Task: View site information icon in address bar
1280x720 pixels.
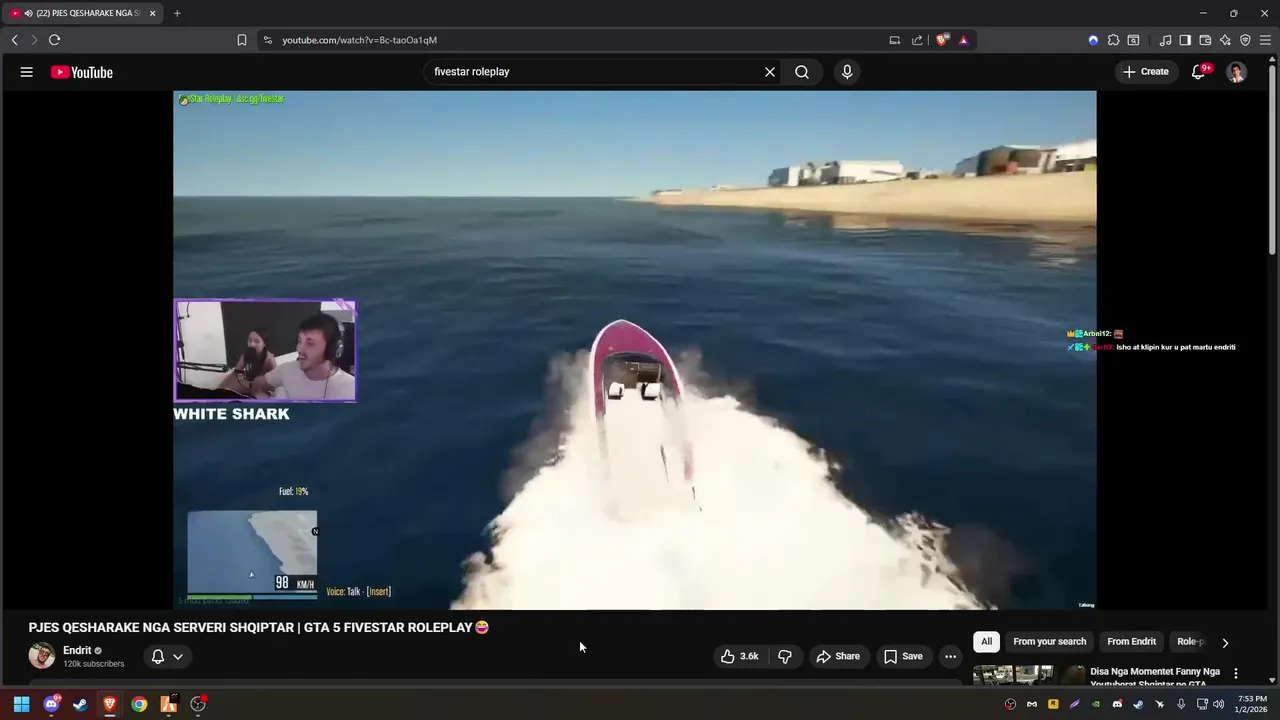Action: point(267,40)
